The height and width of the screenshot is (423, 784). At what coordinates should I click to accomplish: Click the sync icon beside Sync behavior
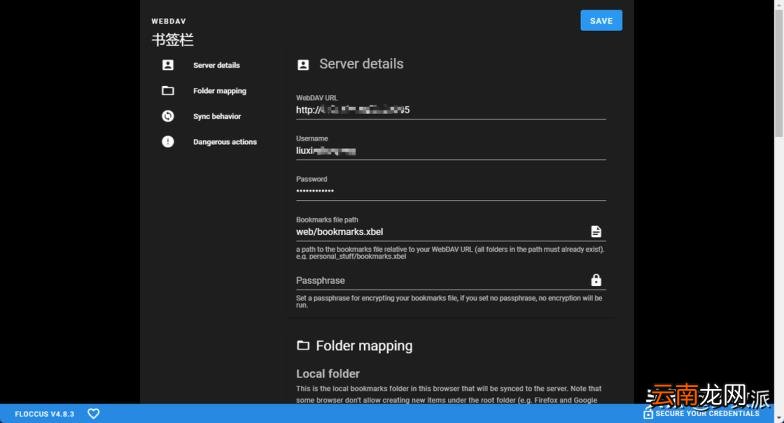coord(168,116)
